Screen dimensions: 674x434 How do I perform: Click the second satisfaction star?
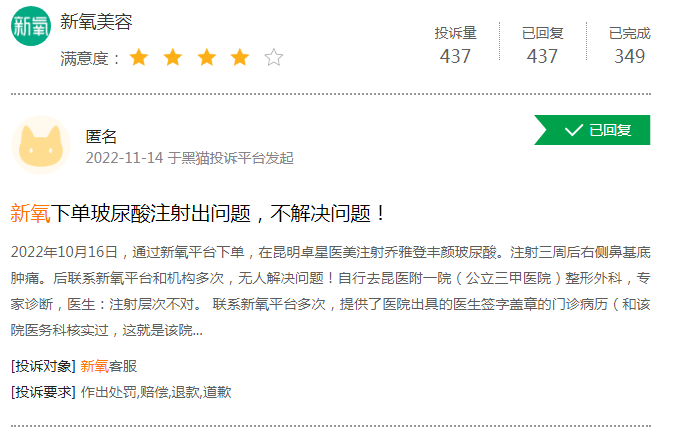coord(173,58)
